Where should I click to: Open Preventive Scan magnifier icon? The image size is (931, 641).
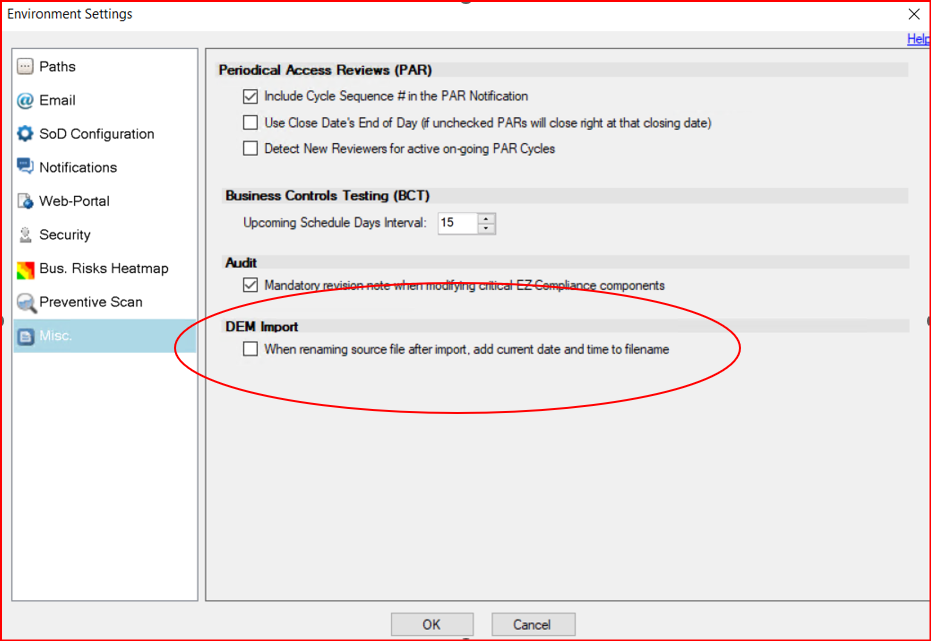point(26,302)
